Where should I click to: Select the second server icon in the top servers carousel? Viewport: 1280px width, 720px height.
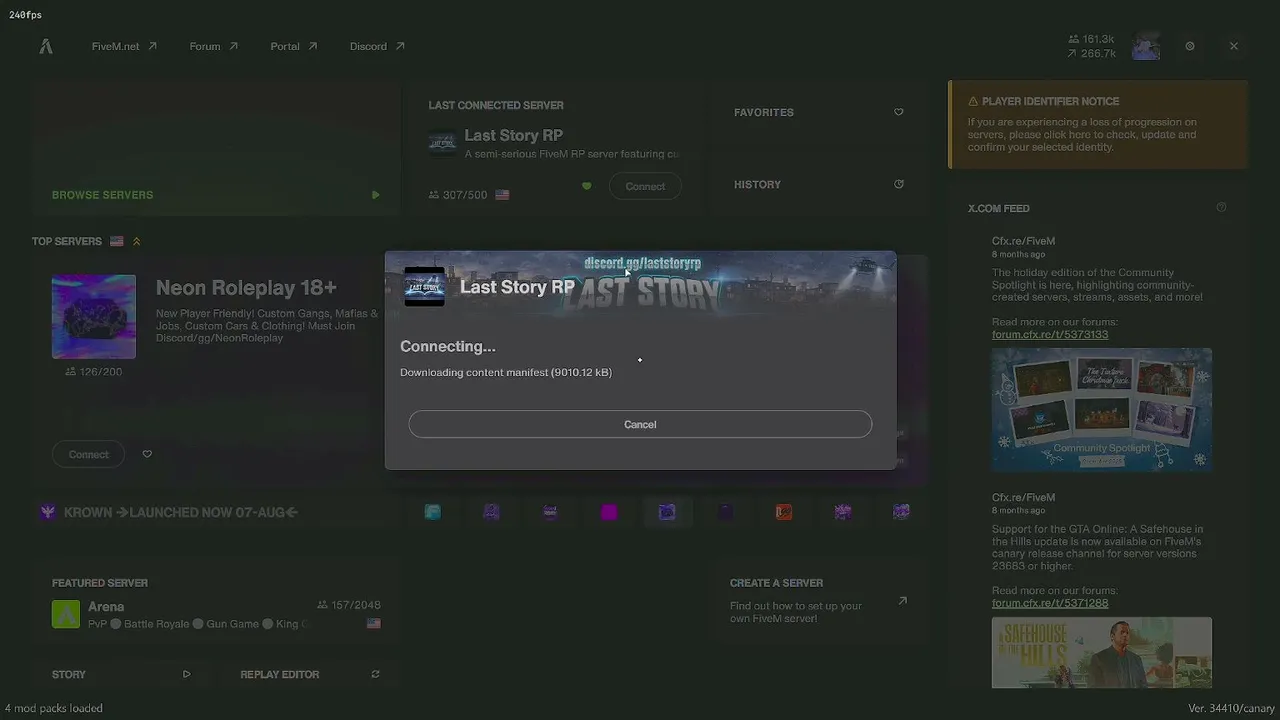(x=491, y=512)
